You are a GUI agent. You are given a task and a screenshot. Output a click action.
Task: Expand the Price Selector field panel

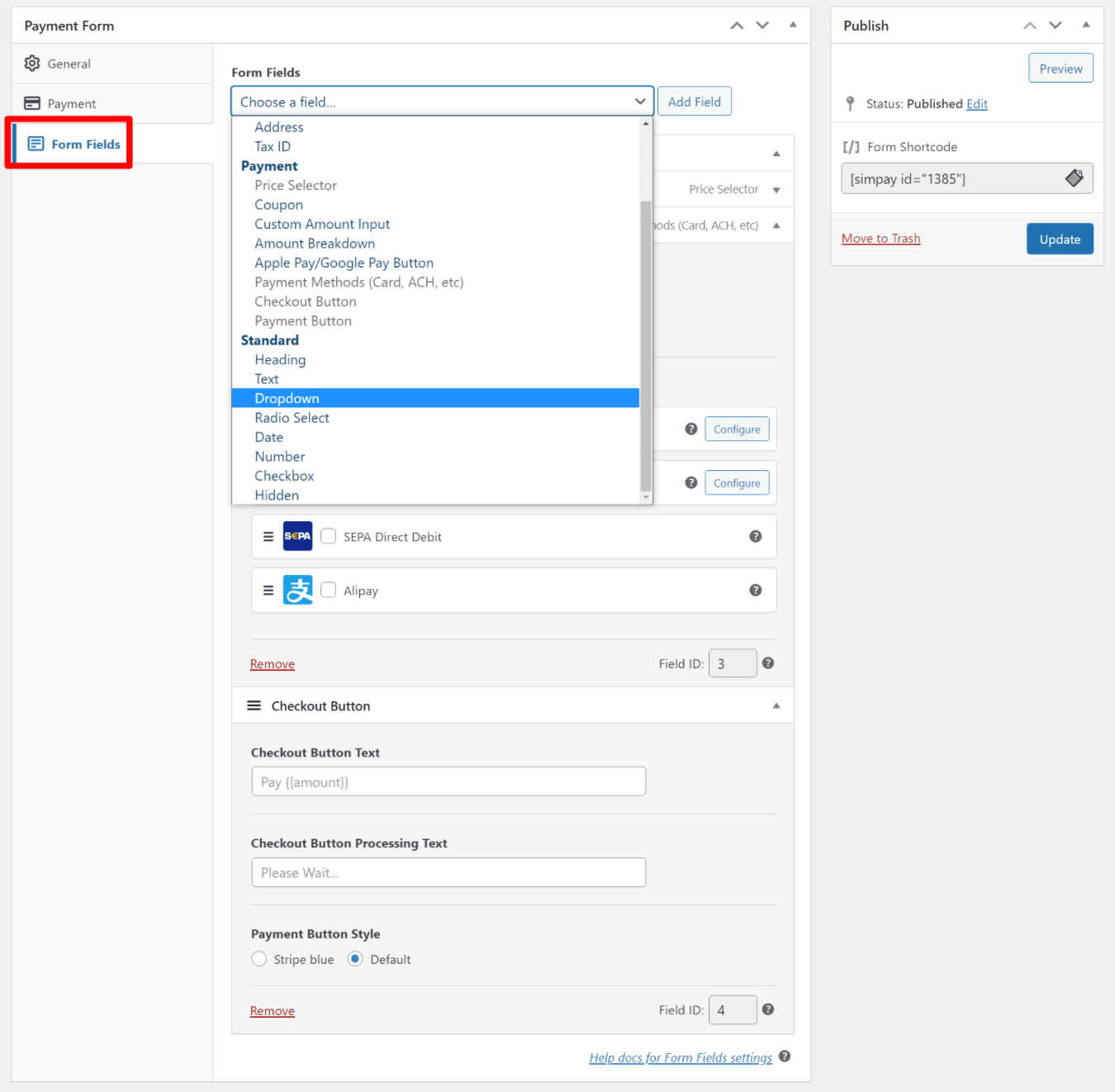(x=776, y=190)
